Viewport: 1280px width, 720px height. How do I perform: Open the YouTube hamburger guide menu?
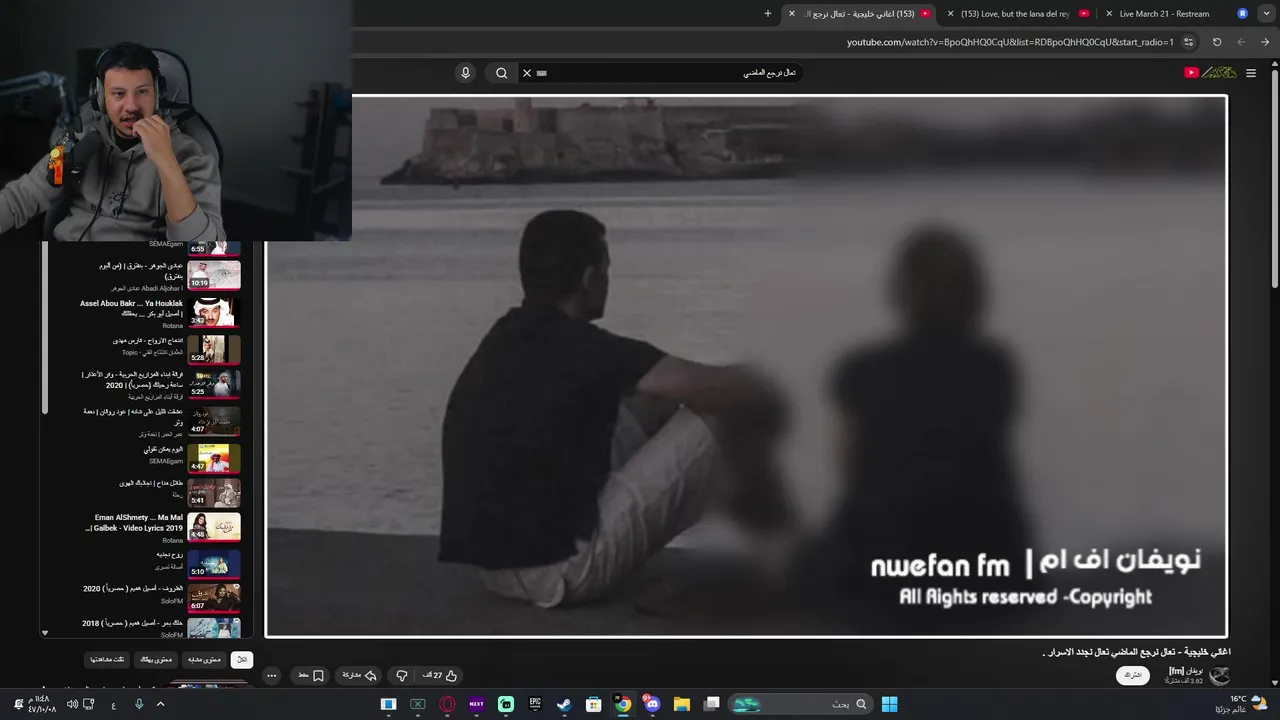click(x=1250, y=73)
